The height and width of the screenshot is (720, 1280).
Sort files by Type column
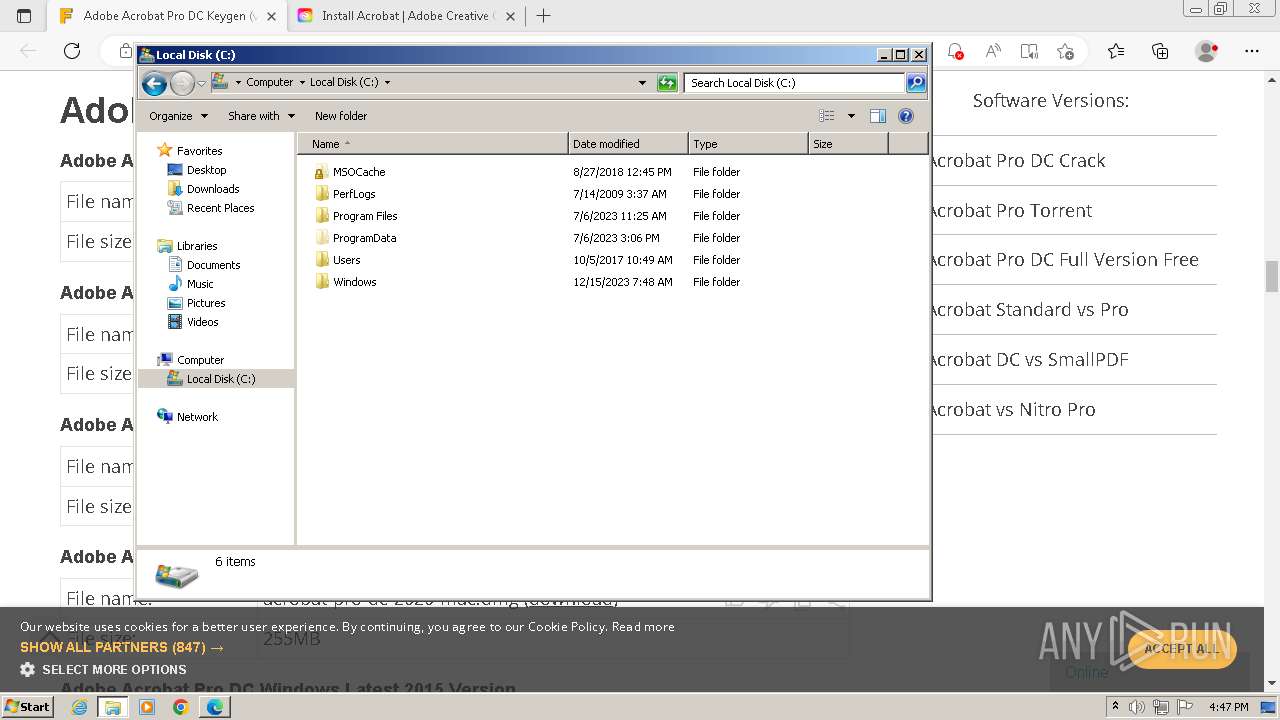748,144
